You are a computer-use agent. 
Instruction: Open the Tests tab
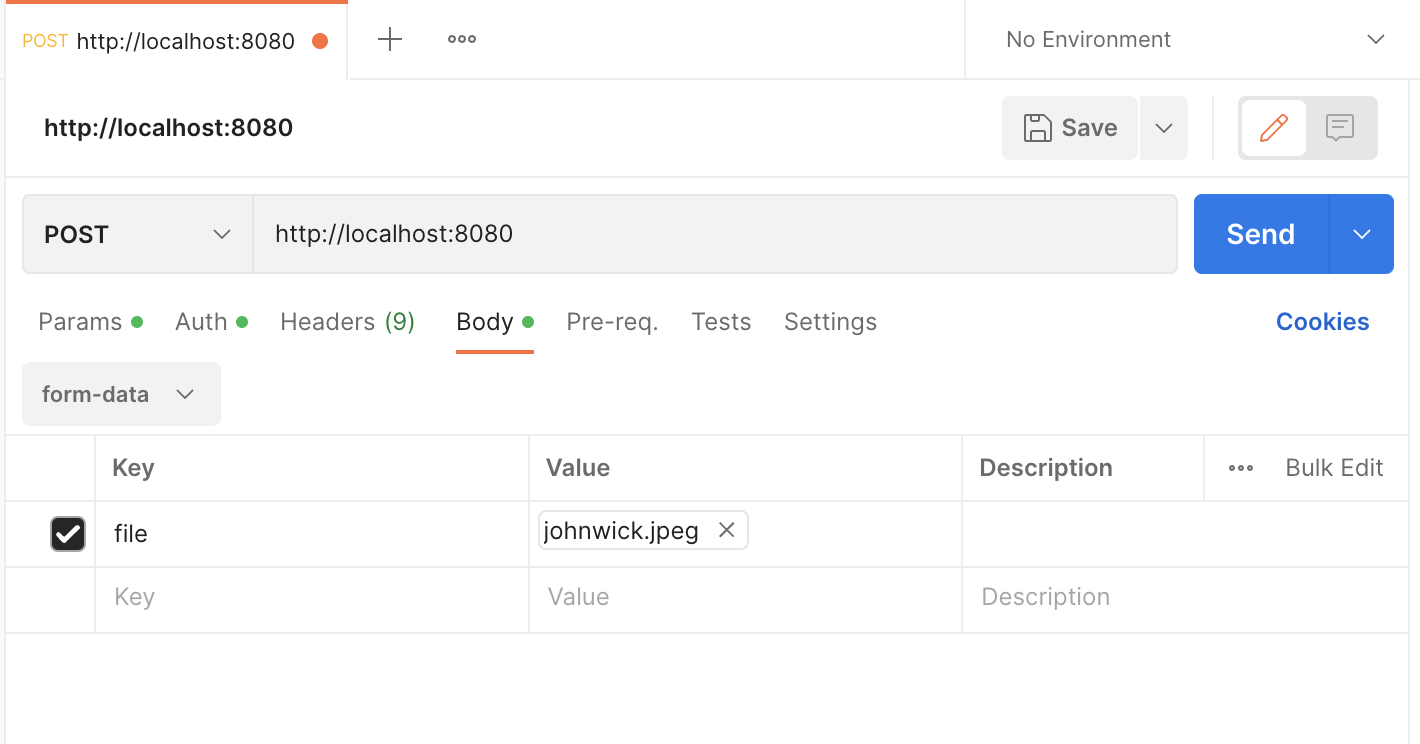[x=720, y=321]
